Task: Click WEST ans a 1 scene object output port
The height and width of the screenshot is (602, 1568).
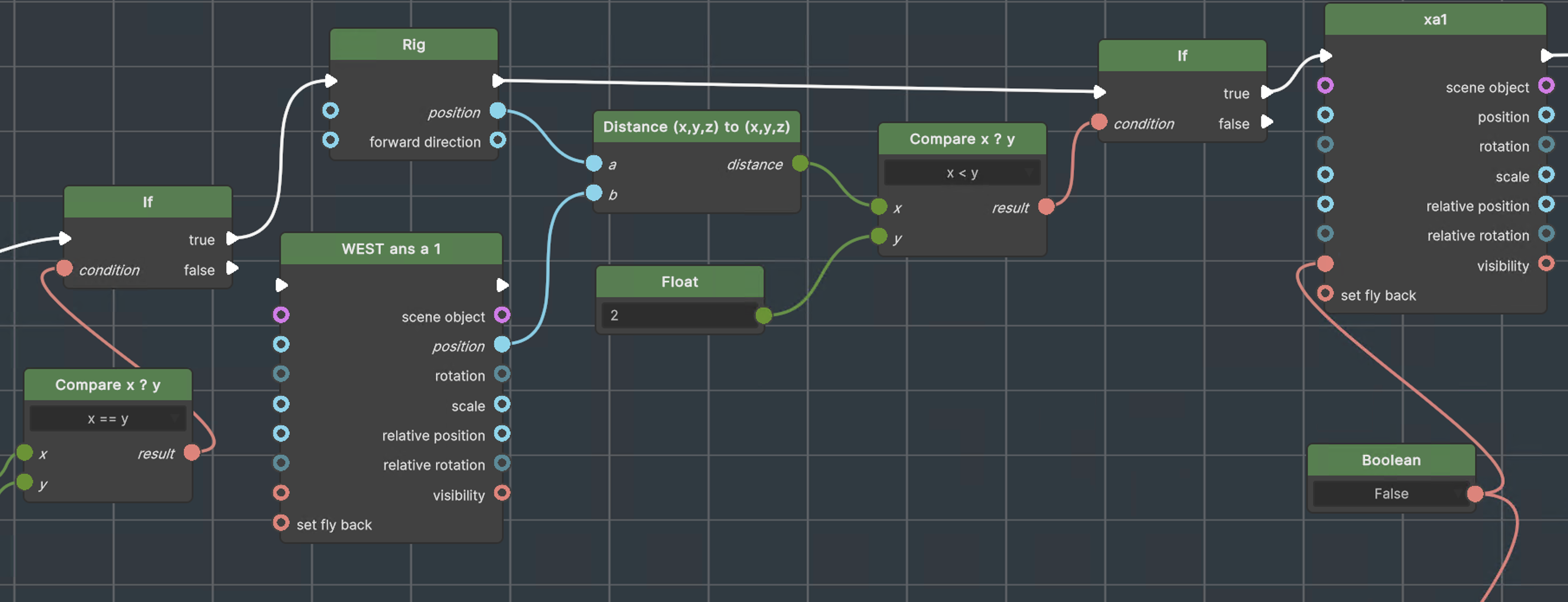Action: click(501, 315)
